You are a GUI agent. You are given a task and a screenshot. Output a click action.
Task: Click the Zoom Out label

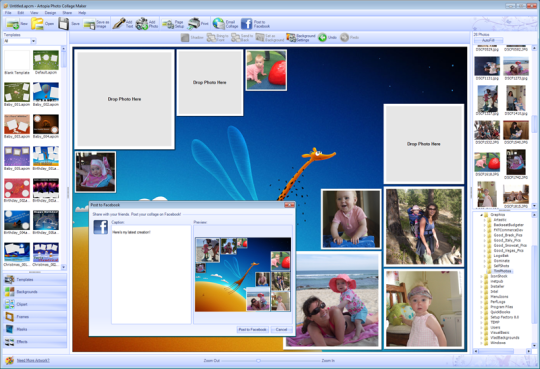coord(211,361)
